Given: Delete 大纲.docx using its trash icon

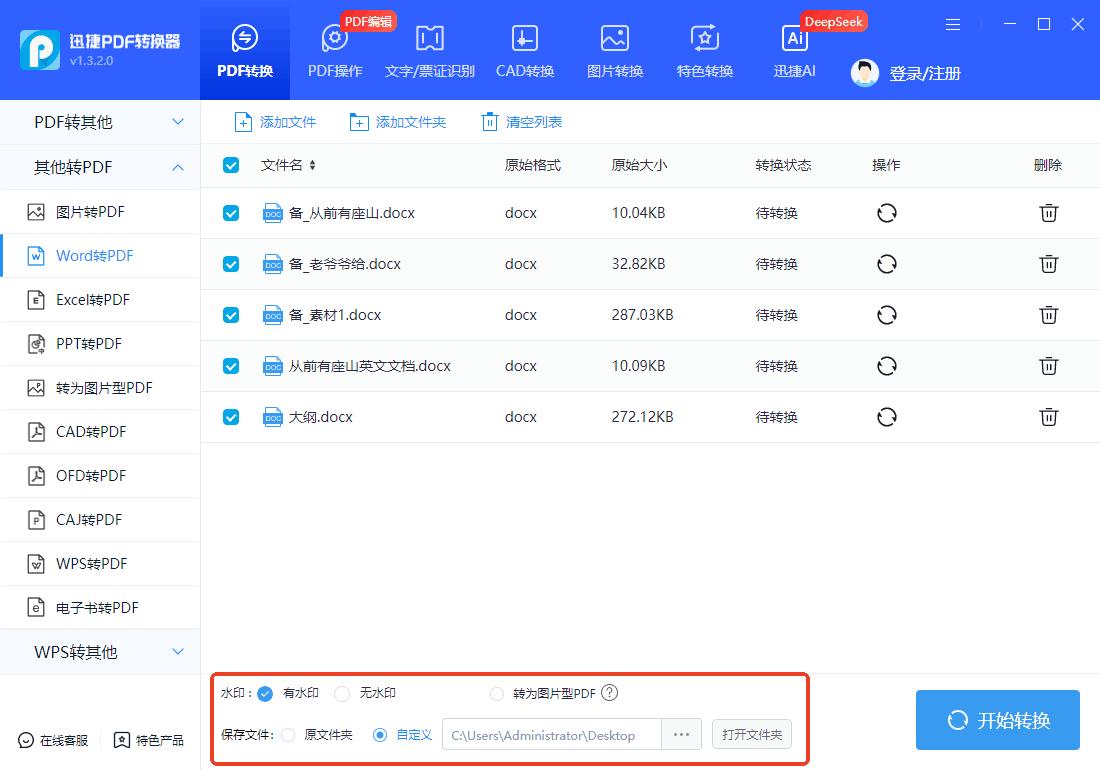Looking at the screenshot, I should click(1048, 417).
